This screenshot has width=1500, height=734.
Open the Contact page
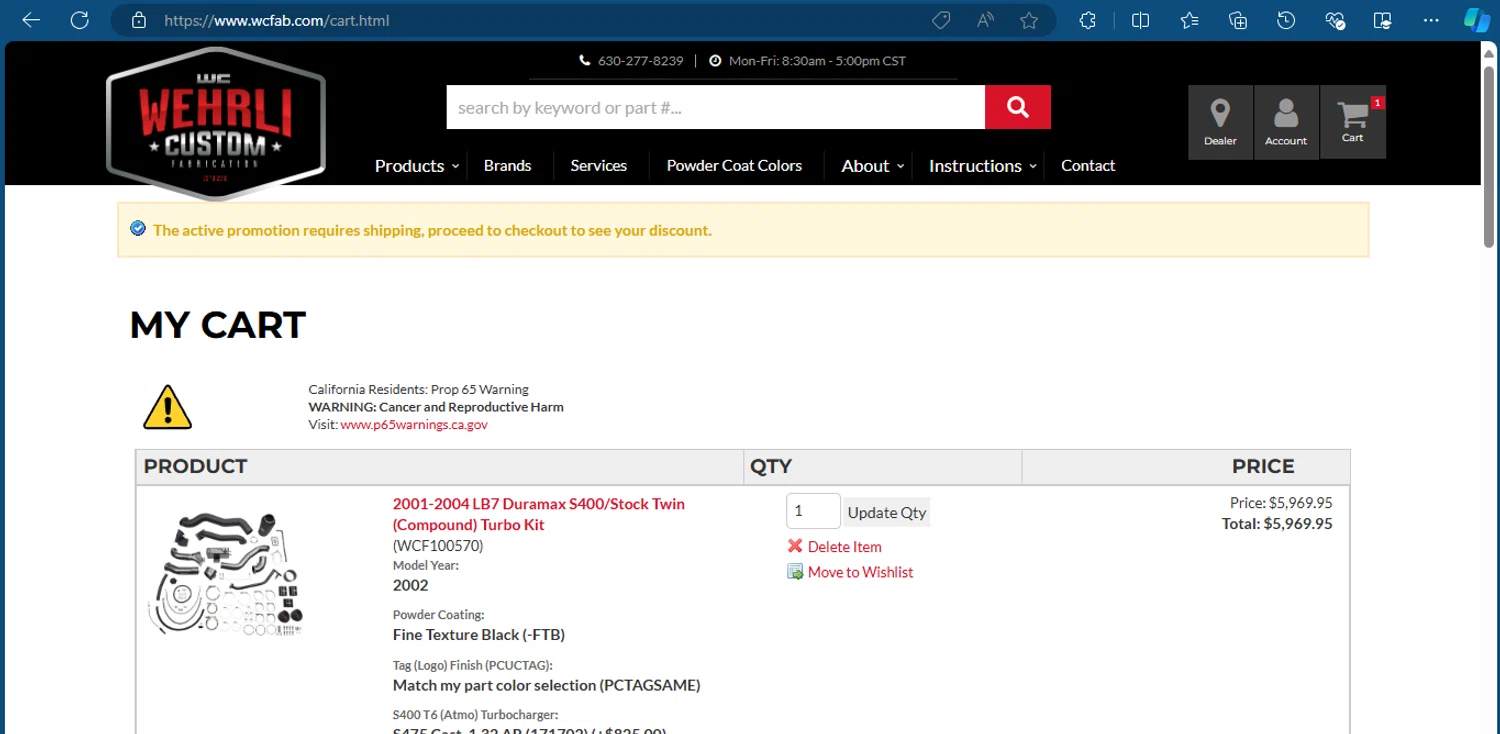pos(1088,166)
